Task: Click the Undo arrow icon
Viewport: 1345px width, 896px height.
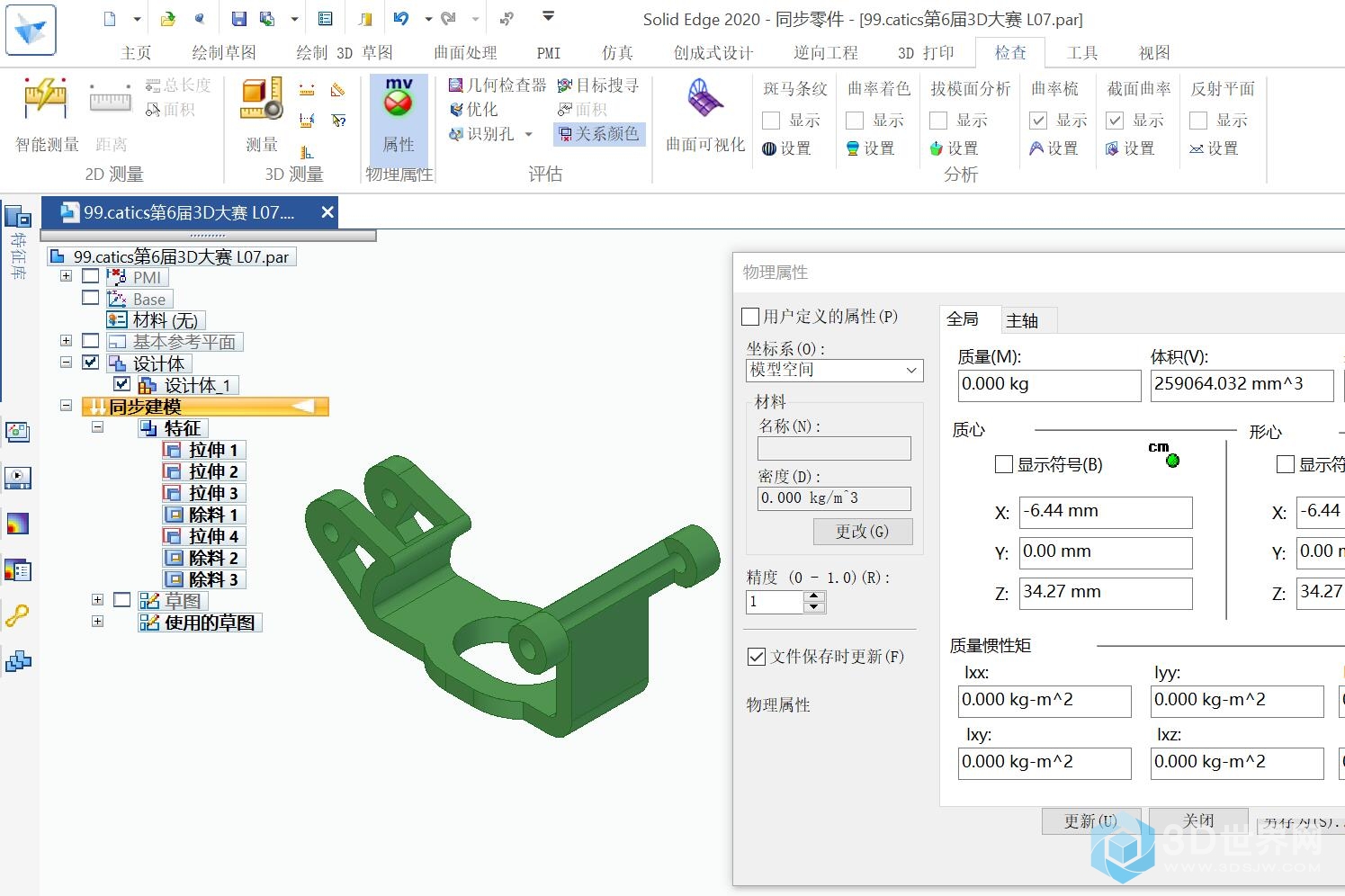Action: click(x=401, y=18)
